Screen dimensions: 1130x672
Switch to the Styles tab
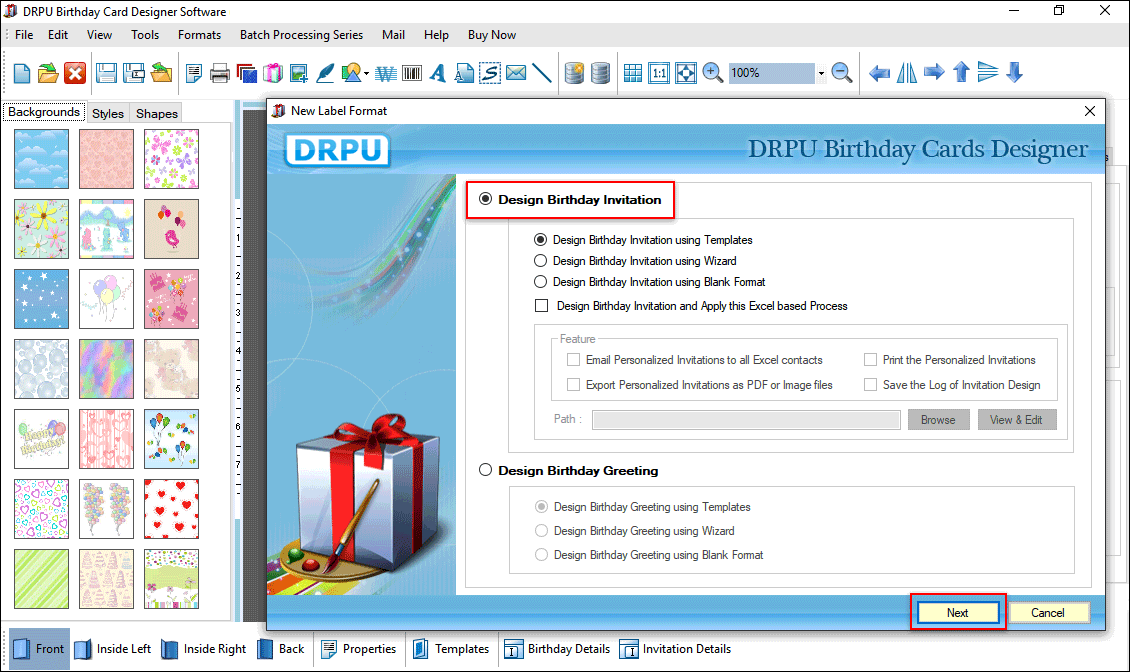[107, 113]
